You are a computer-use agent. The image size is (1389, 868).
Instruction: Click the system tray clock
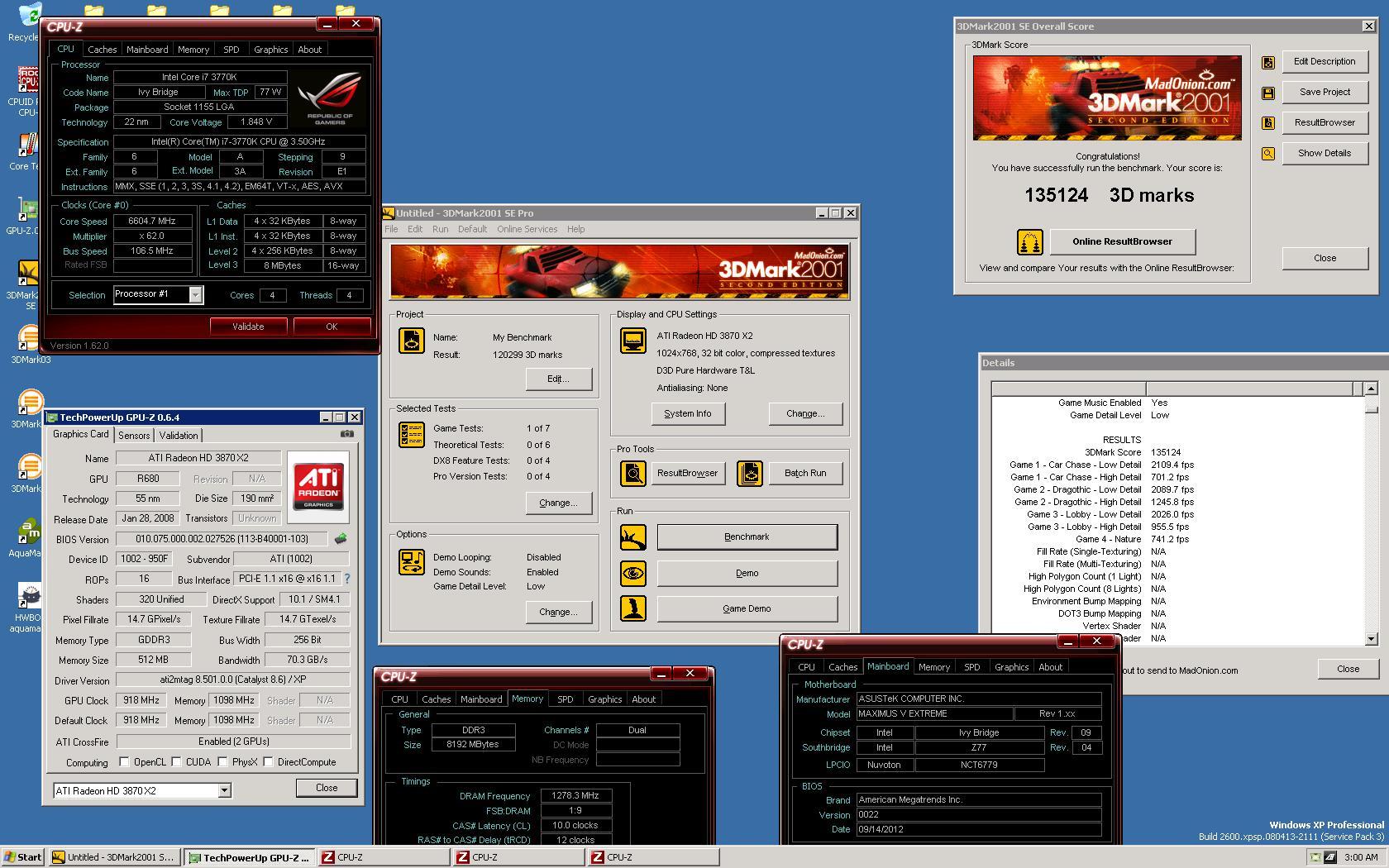click(x=1360, y=857)
